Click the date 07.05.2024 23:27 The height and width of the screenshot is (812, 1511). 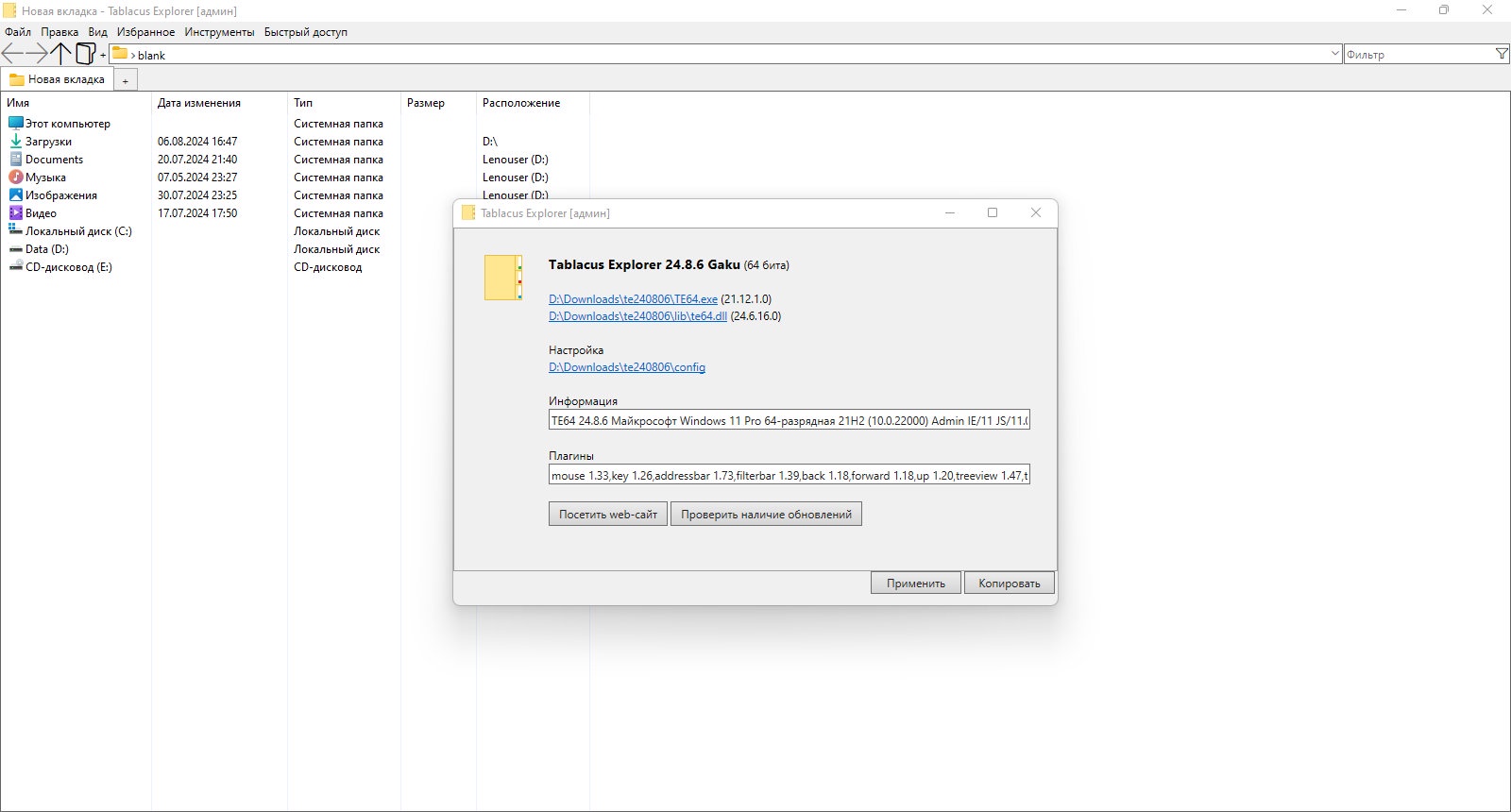point(197,178)
